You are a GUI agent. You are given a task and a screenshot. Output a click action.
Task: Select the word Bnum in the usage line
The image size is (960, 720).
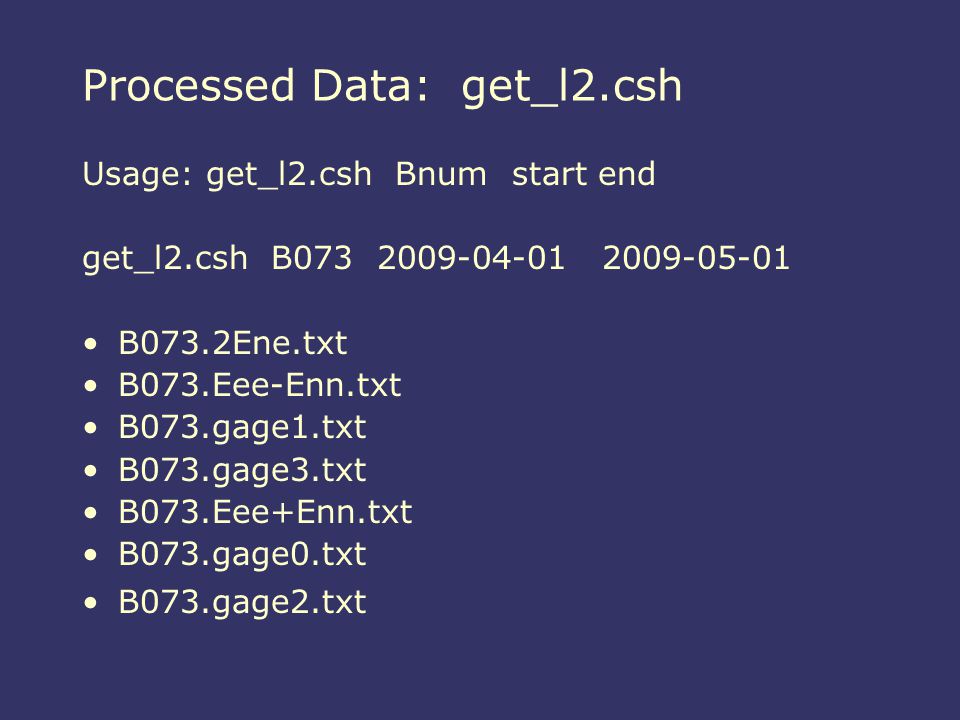click(x=441, y=174)
